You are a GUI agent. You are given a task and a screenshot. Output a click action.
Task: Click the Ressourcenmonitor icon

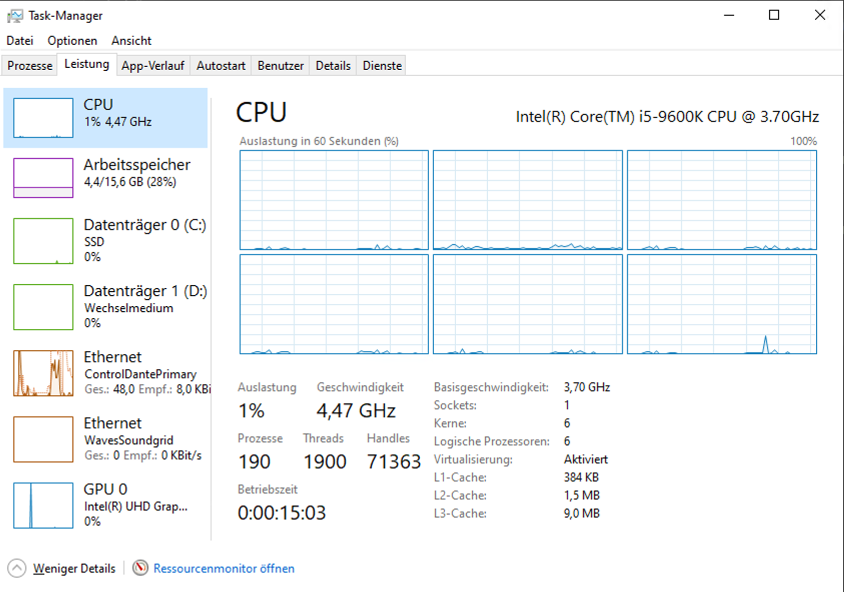[x=140, y=568]
